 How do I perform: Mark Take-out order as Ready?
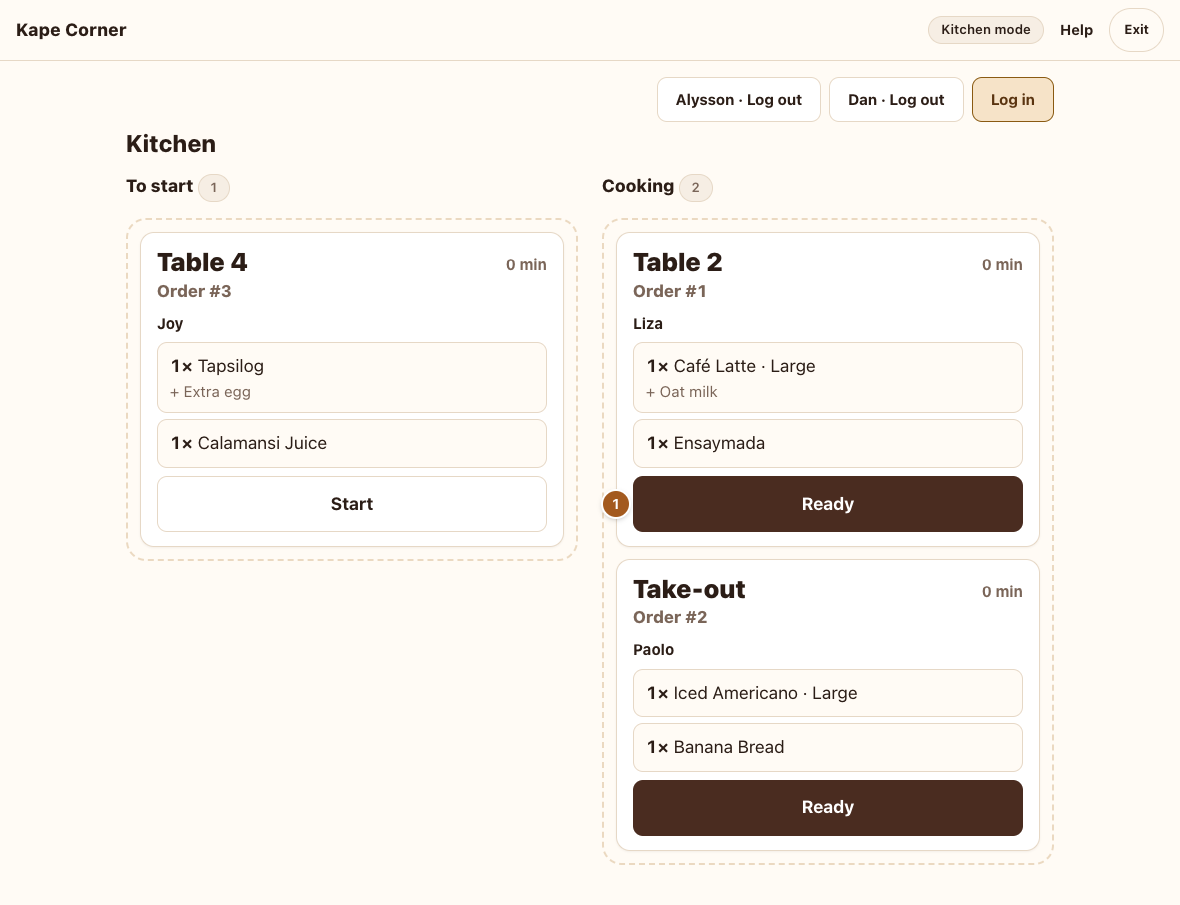[x=827, y=807]
